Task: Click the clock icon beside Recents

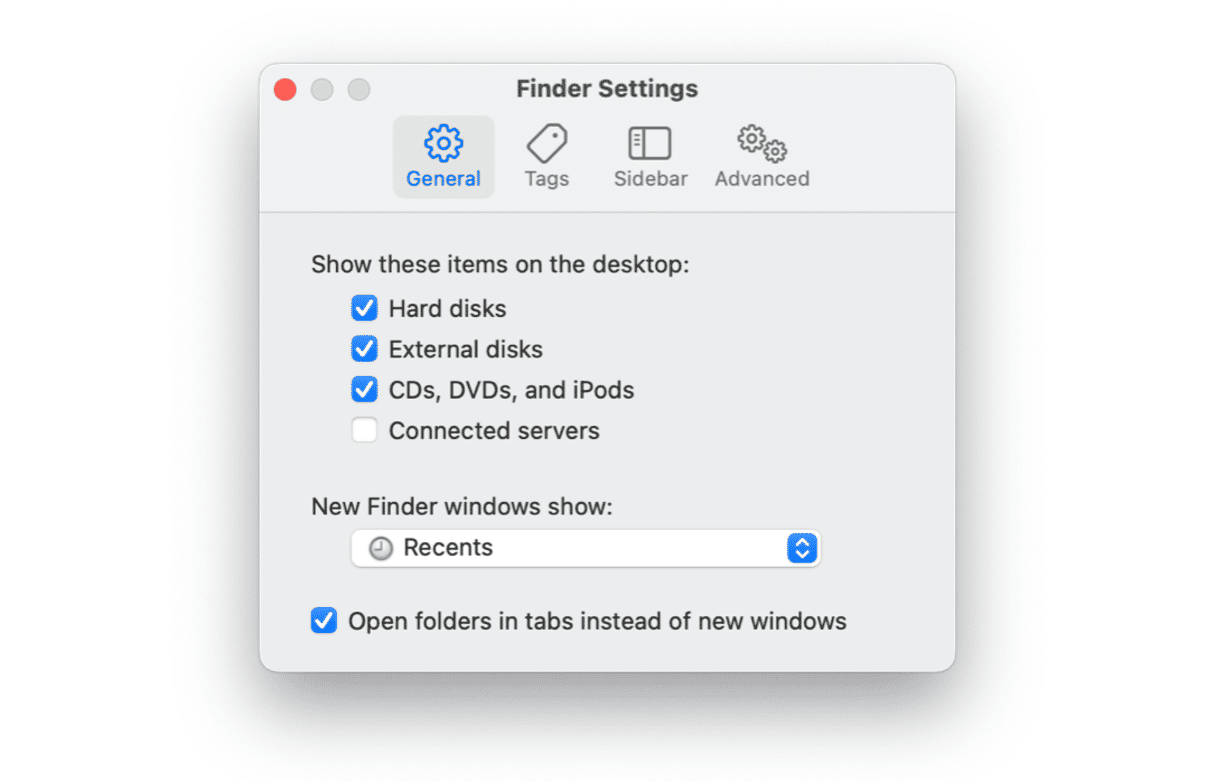Action: 381,548
